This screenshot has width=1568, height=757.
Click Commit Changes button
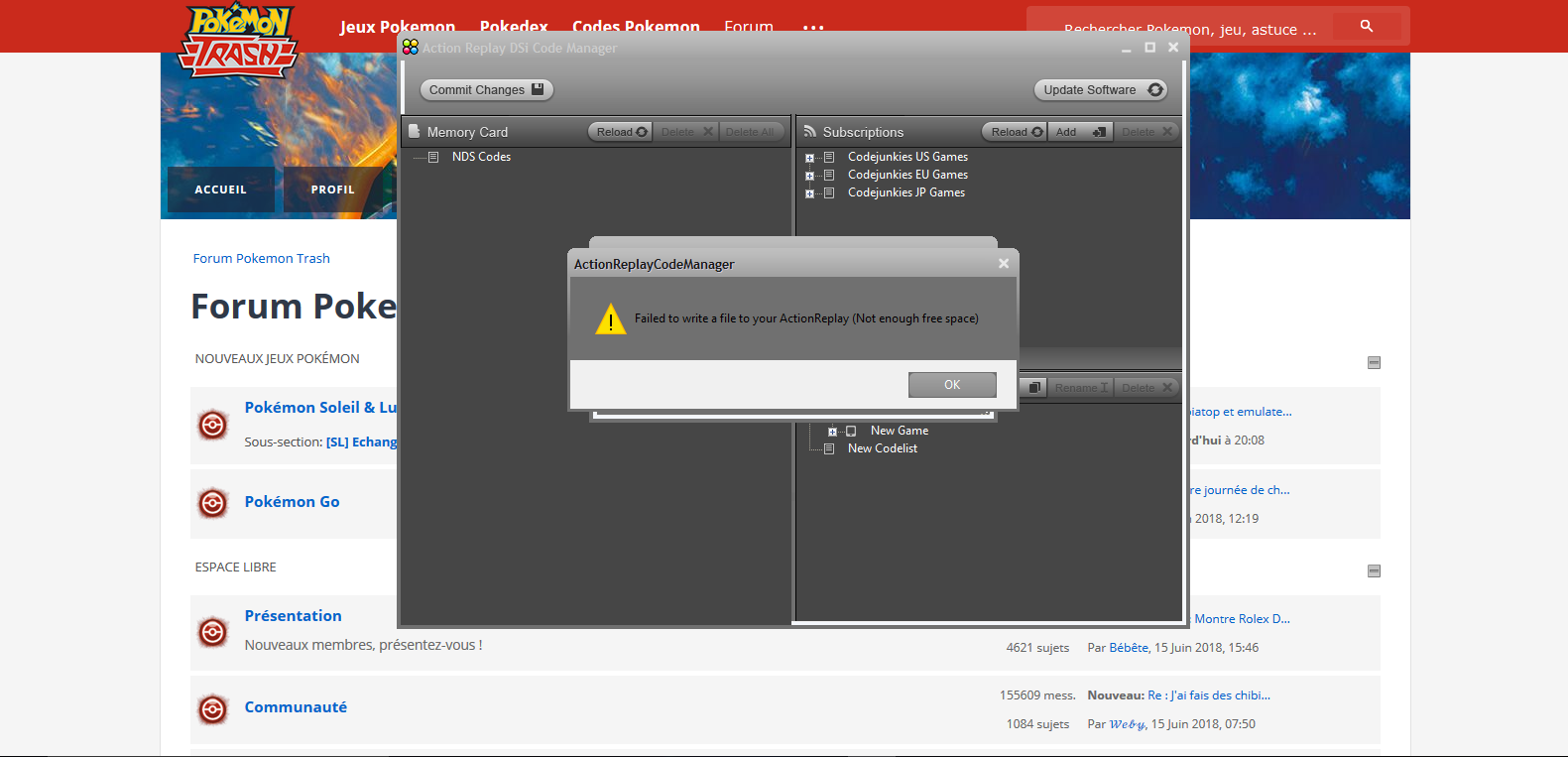(486, 90)
